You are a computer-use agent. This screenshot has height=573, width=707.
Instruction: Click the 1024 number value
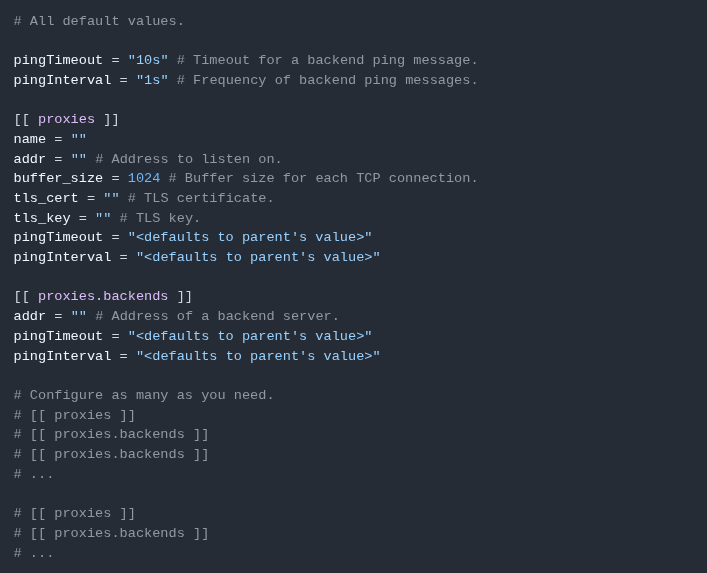tap(144, 178)
